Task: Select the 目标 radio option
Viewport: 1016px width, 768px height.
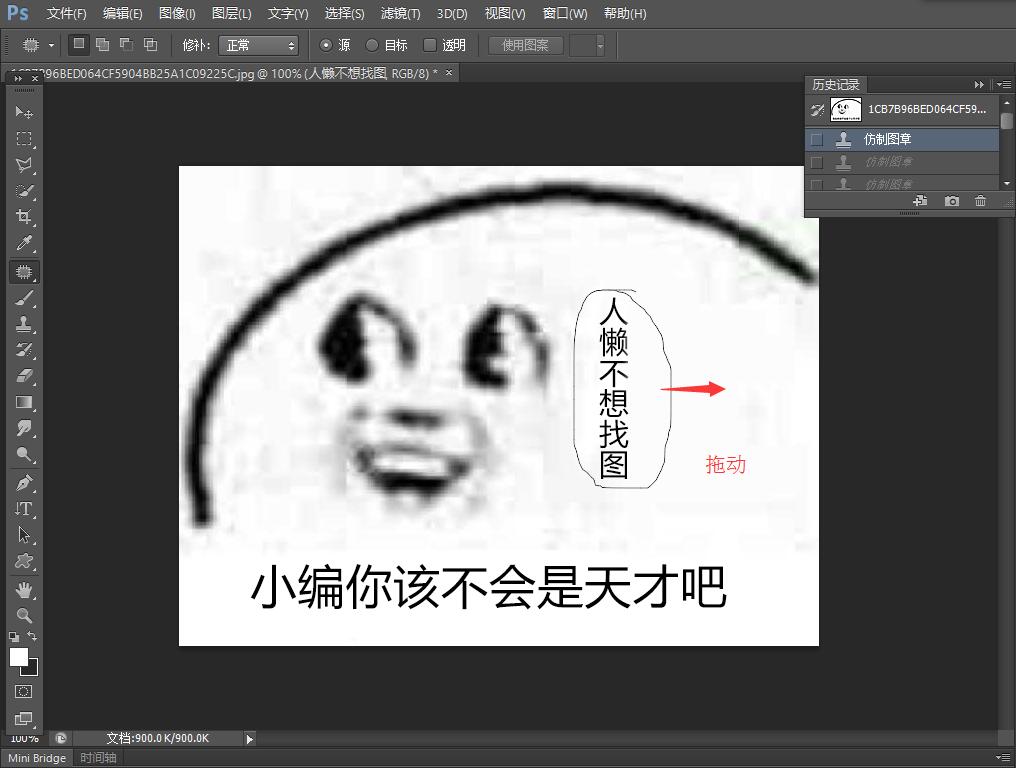Action: coord(373,45)
